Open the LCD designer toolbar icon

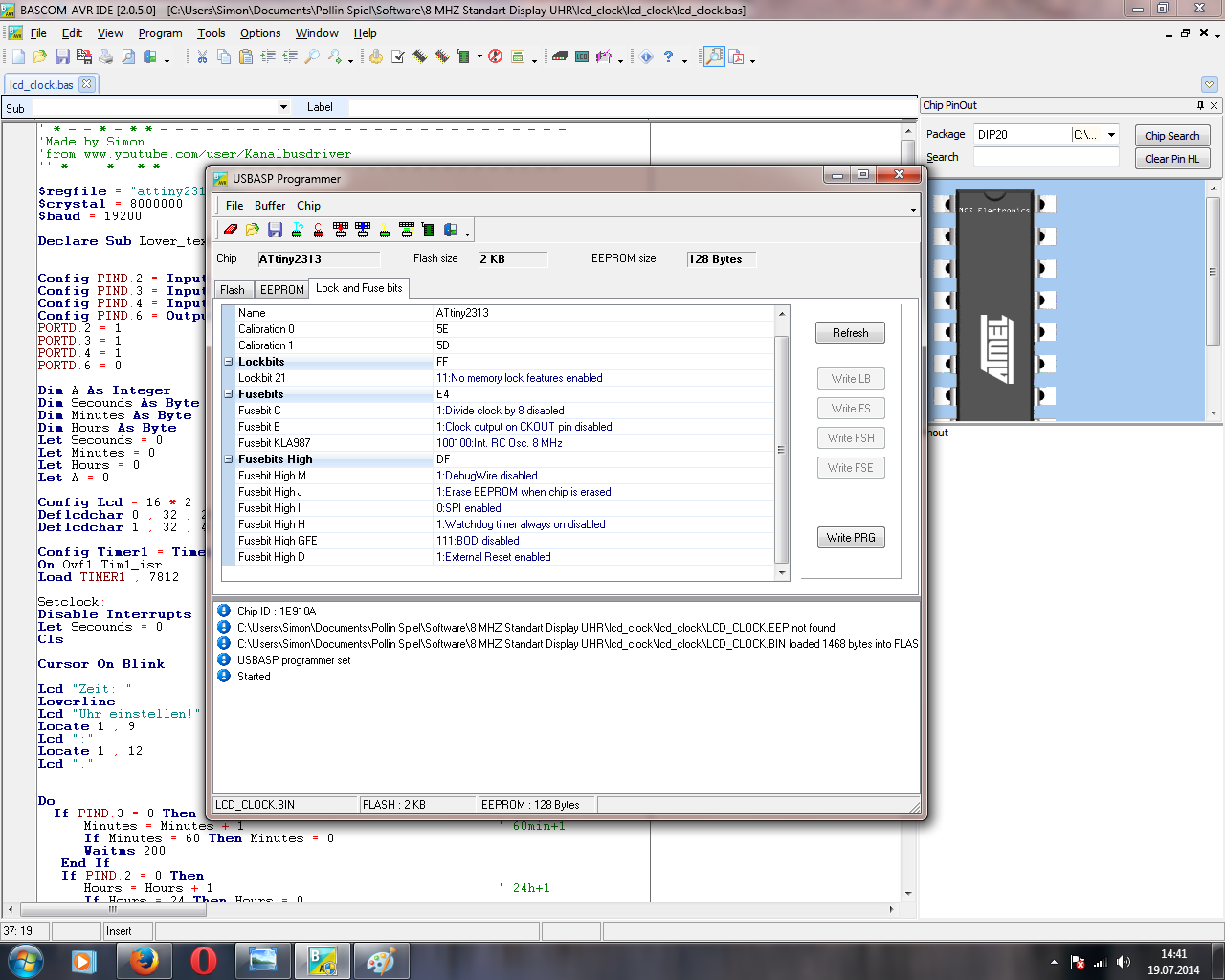pos(582,57)
